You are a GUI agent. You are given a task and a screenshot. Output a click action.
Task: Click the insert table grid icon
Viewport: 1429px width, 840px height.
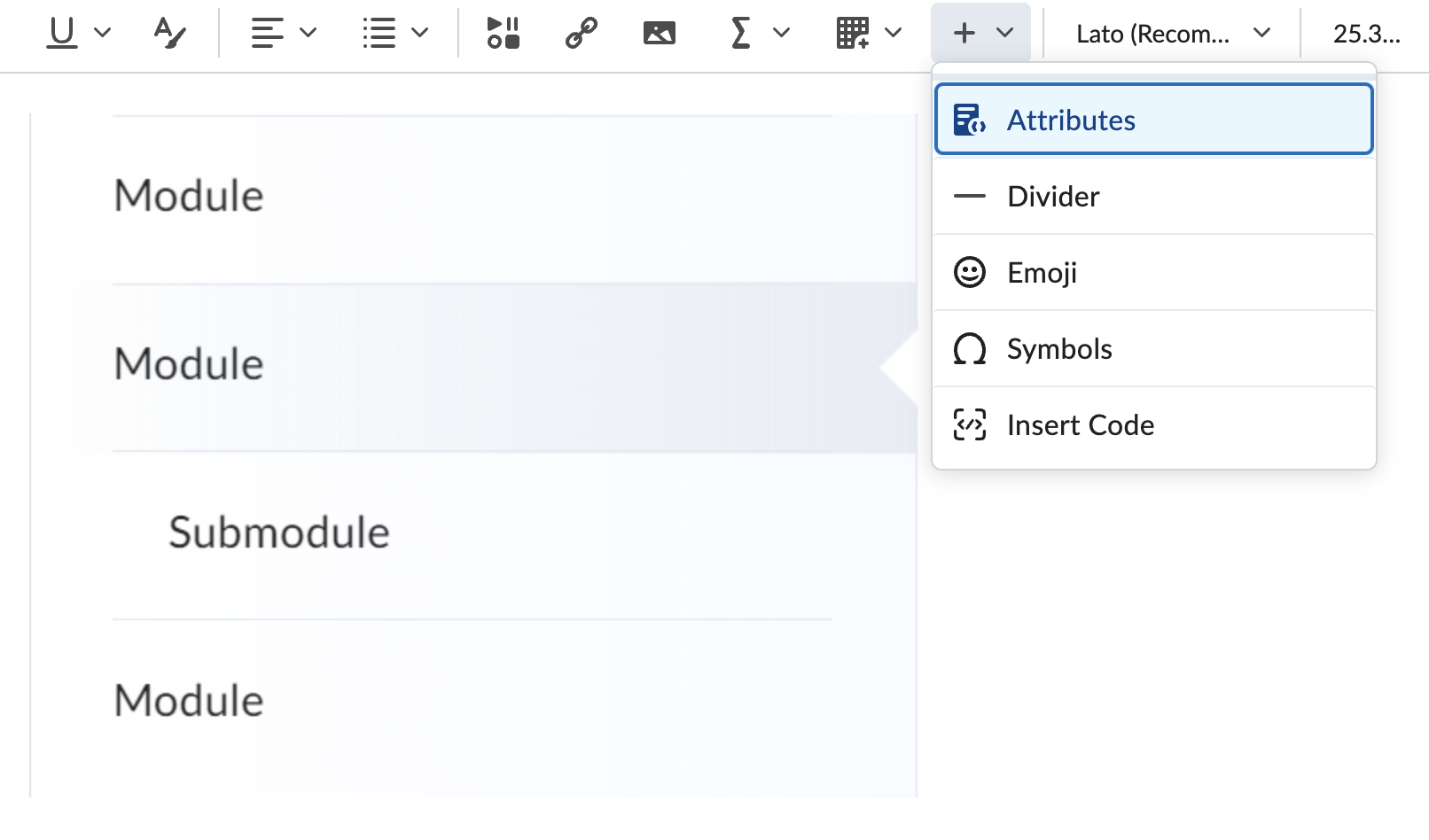[x=853, y=33]
